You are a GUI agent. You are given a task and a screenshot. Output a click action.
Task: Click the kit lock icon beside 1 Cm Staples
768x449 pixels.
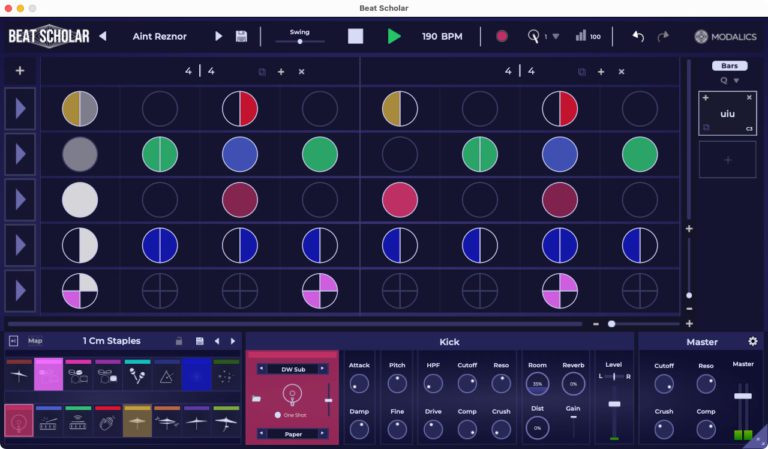(x=179, y=341)
